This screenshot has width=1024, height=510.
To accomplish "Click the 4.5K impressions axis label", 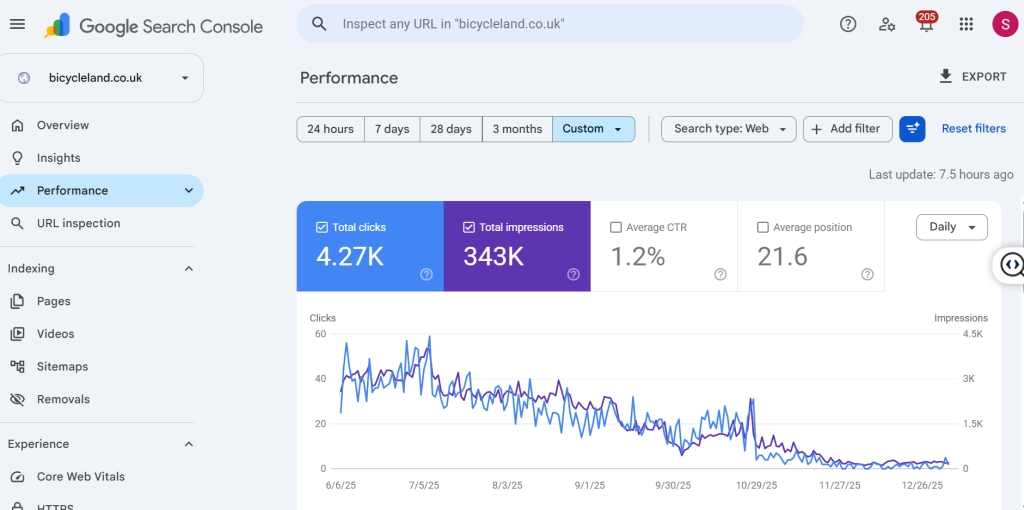I will 972,334.
